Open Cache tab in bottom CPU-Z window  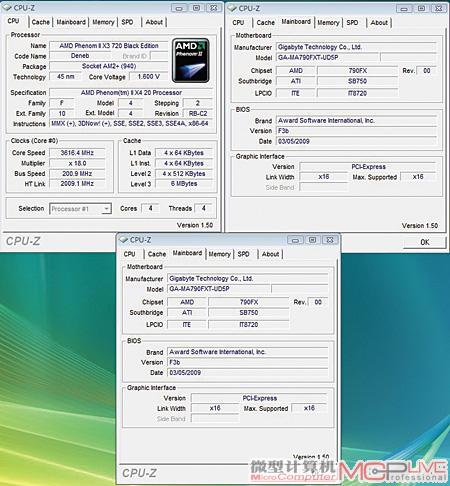pos(157,254)
